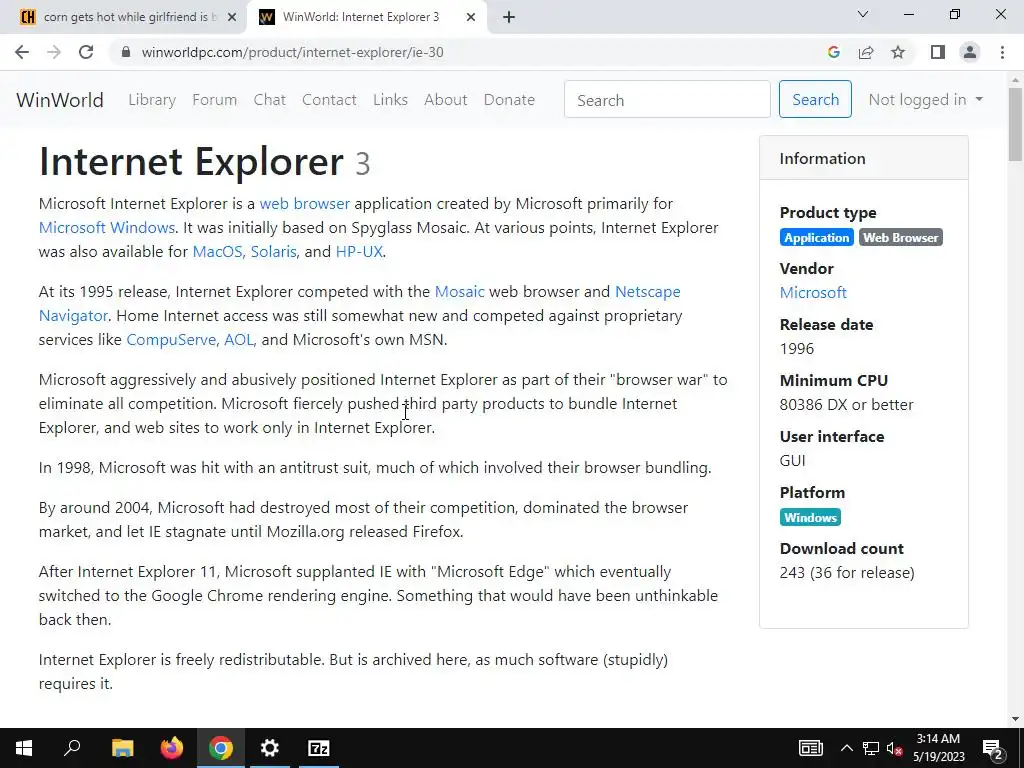Viewport: 1024px width, 768px height.
Task: Click the muted volume tray icon
Action: coord(895,748)
